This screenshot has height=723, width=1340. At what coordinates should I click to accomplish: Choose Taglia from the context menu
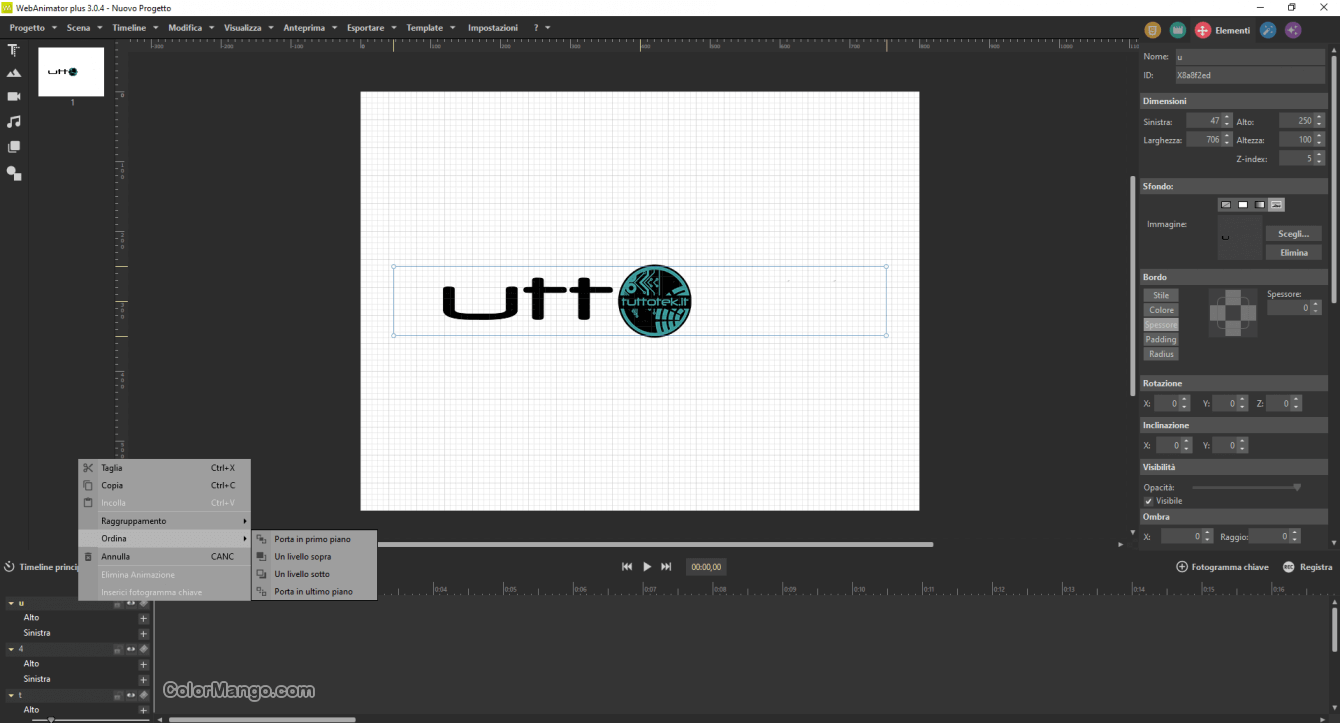[x=164, y=468]
